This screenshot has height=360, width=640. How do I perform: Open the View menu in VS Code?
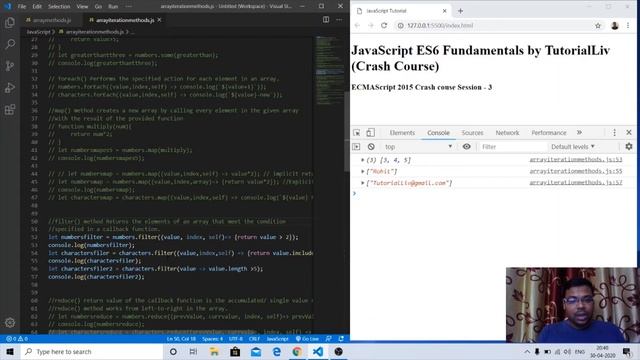click(82, 7)
